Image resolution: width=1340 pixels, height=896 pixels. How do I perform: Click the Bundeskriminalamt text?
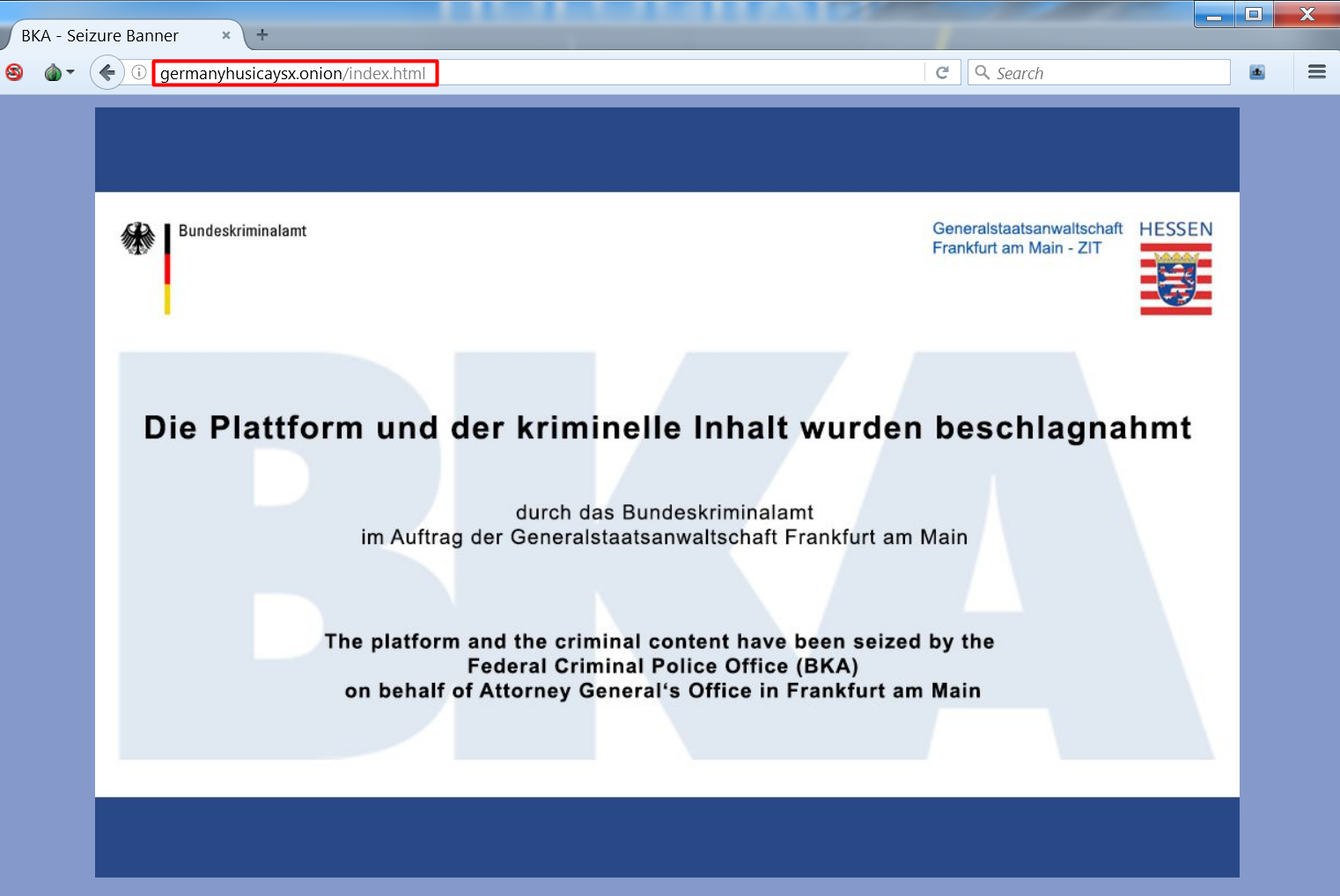[242, 231]
